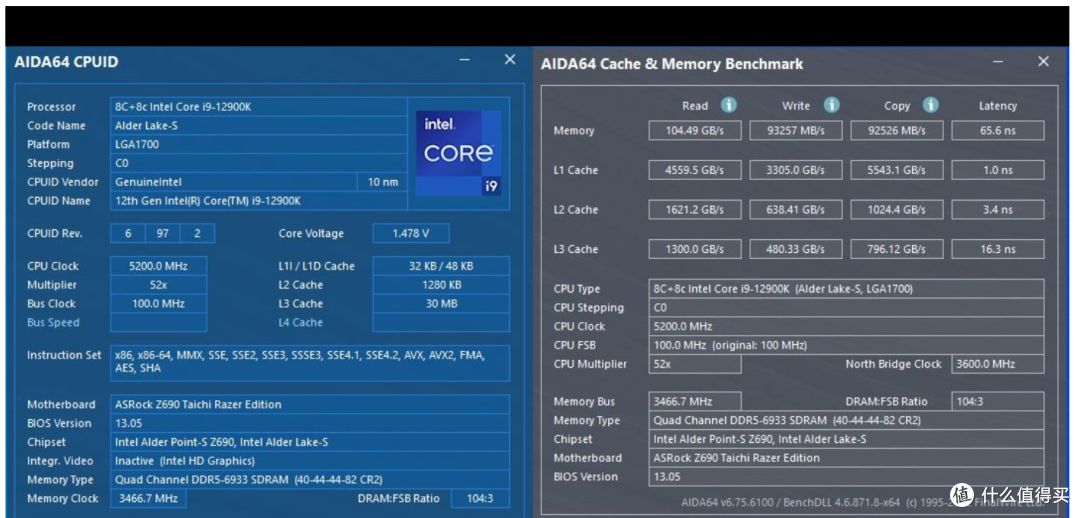Click the North Bridge Clock 3600.0 MHz field
1080x518 pixels.
pyautogui.click(x=997, y=364)
